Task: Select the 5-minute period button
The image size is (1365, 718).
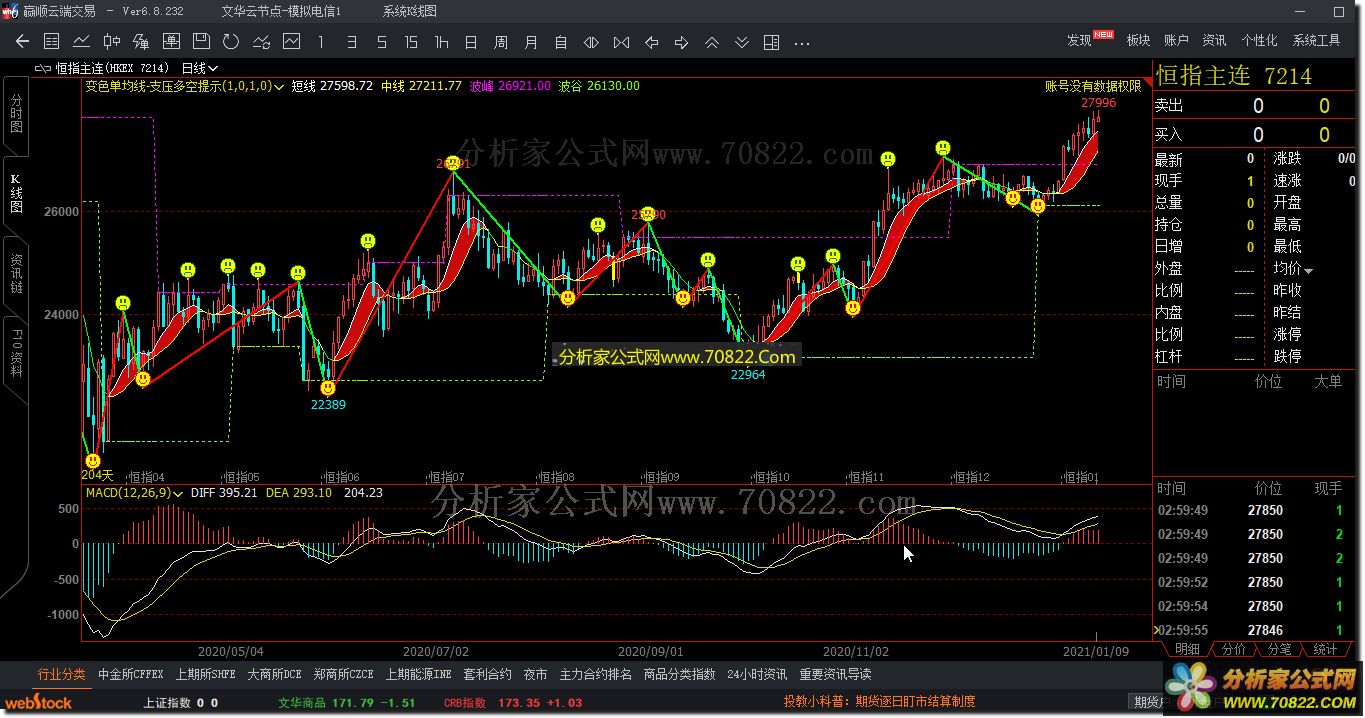Action: [381, 42]
